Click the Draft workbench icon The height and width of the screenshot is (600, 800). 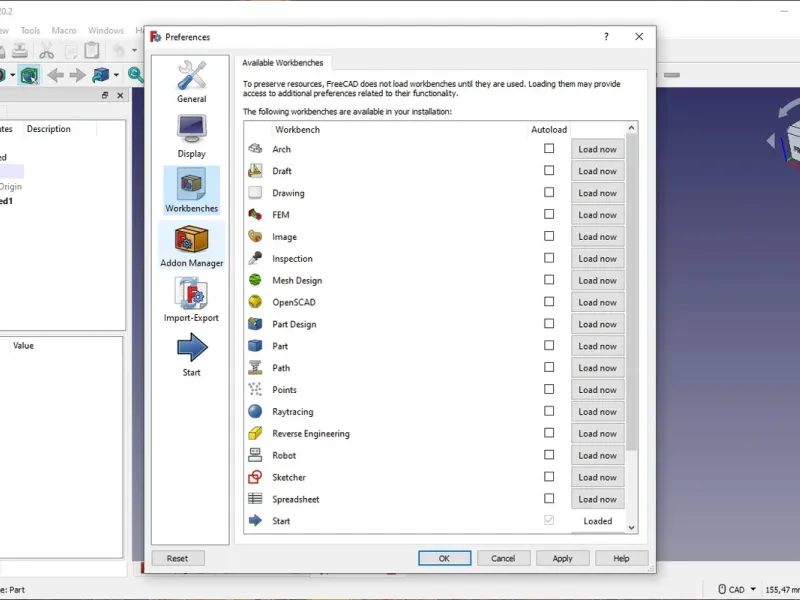(255, 171)
